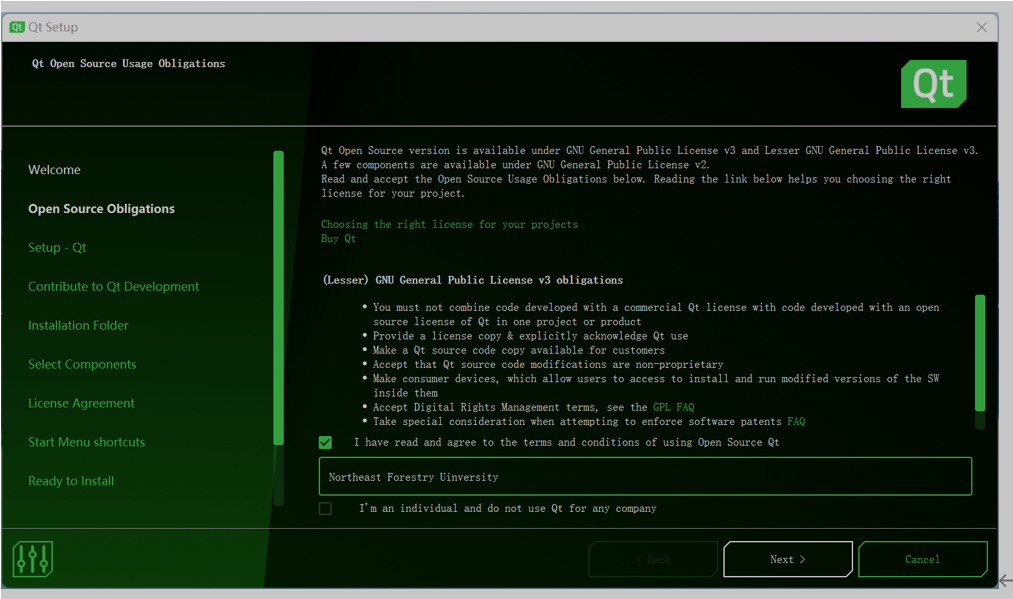The width and height of the screenshot is (1013, 599).
Task: Click the Next button
Action: click(x=788, y=559)
